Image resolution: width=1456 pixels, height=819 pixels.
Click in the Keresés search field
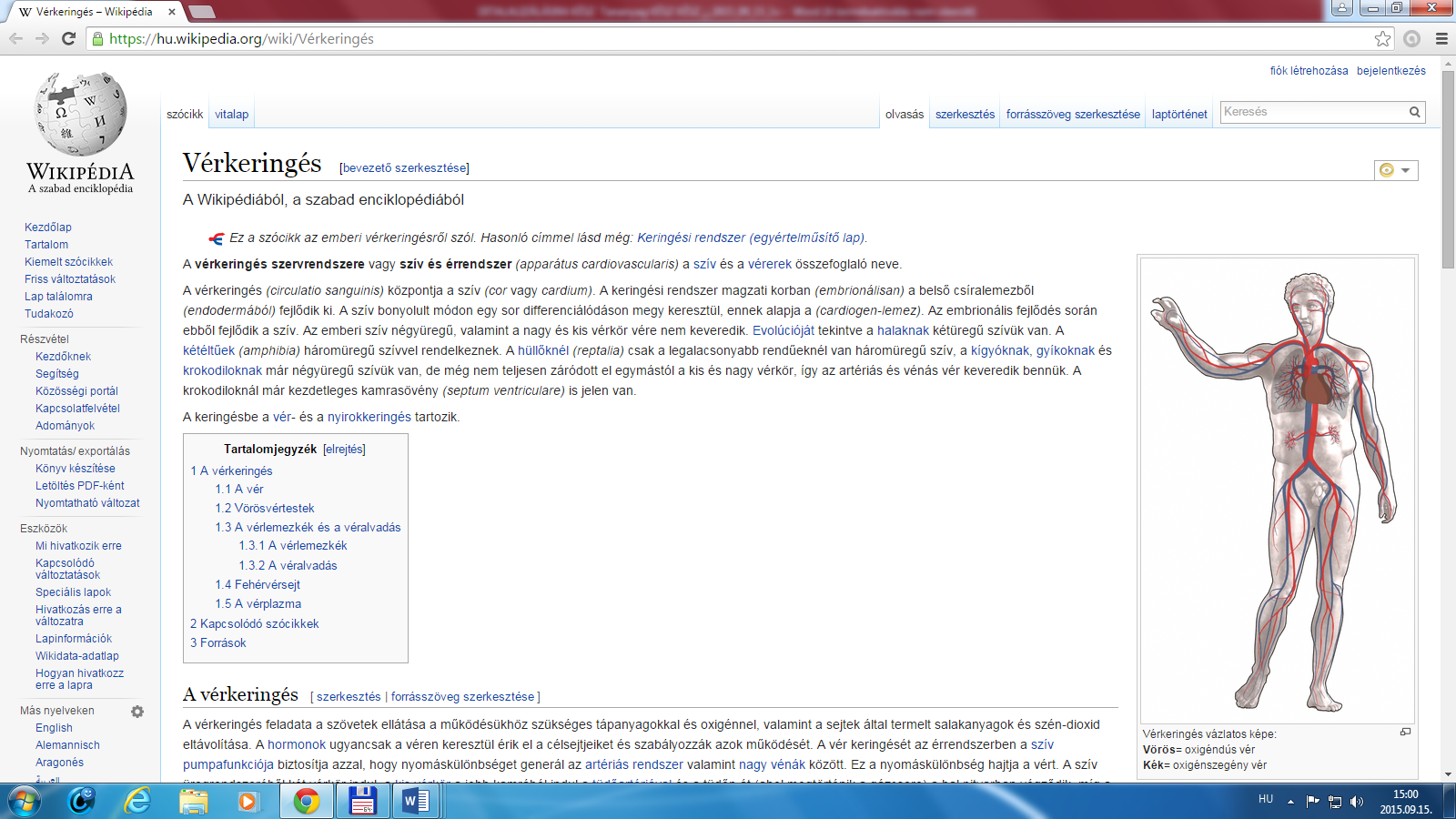tap(1313, 112)
